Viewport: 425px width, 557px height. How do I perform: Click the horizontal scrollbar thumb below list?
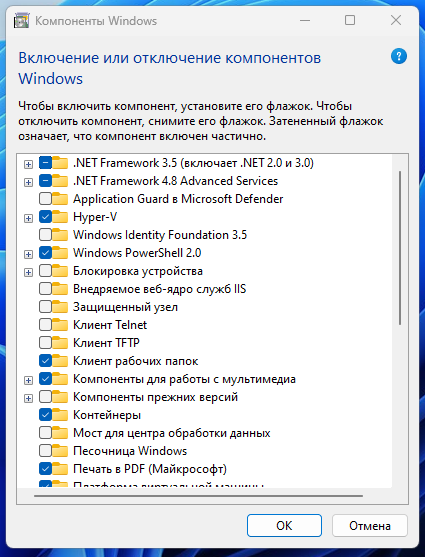pyautogui.click(x=198, y=496)
